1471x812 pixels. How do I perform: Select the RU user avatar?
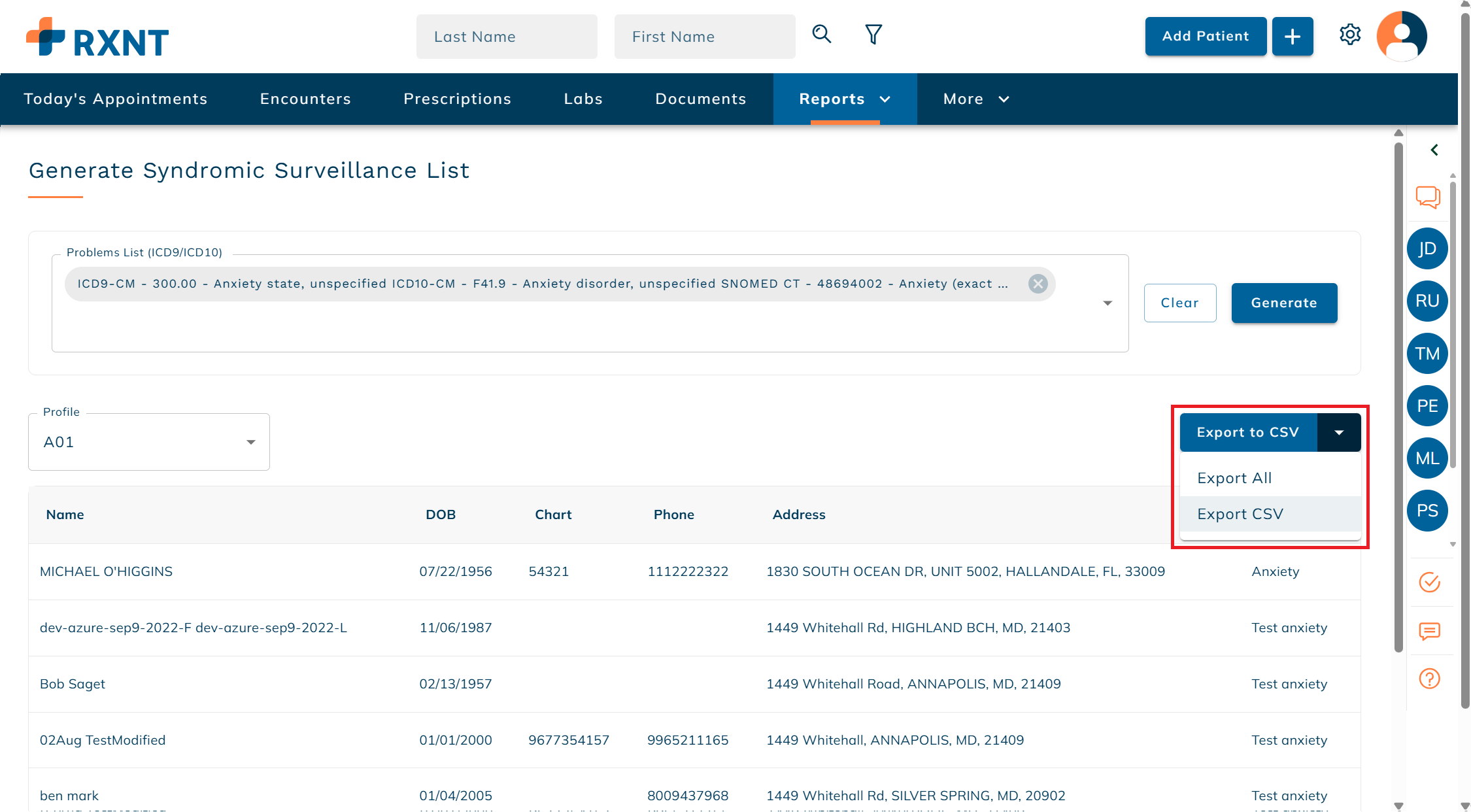point(1427,301)
